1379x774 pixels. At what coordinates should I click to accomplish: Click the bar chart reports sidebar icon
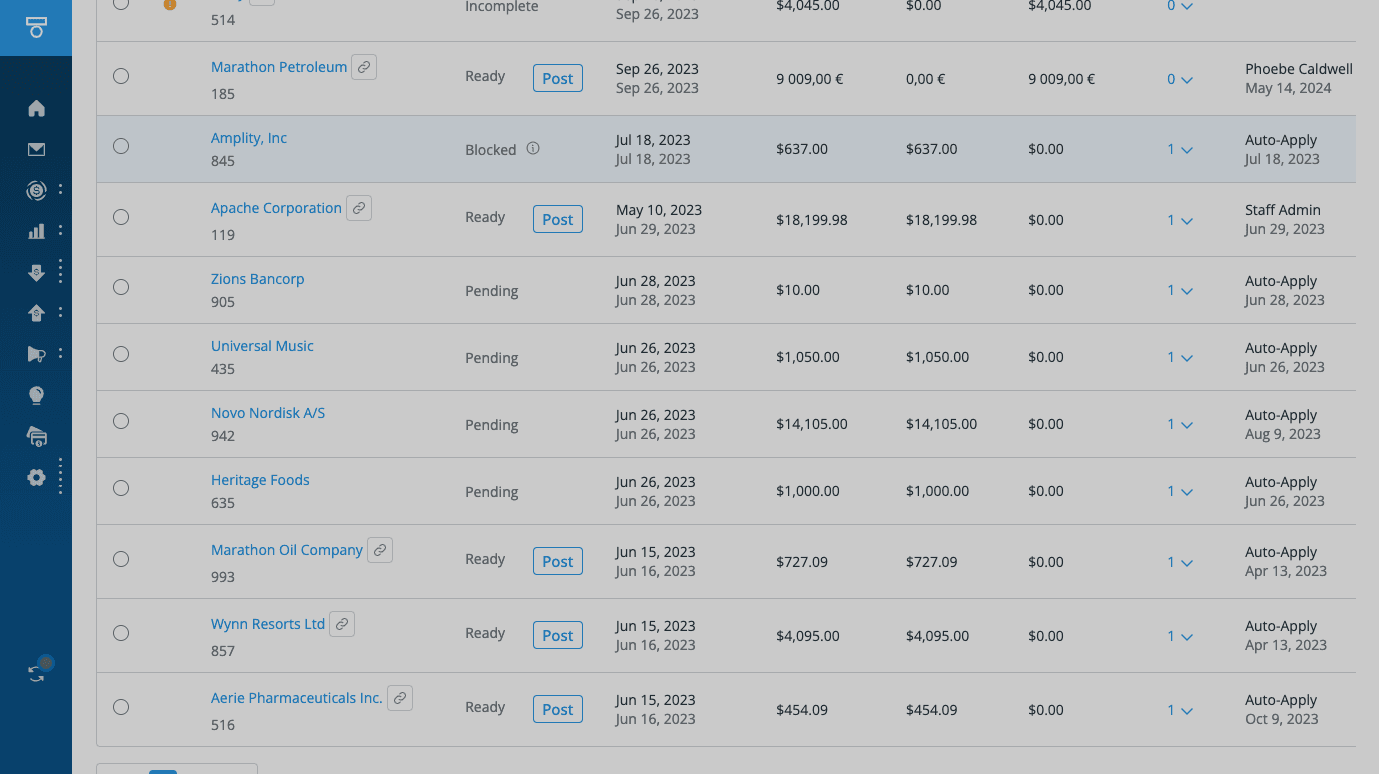[x=36, y=231]
